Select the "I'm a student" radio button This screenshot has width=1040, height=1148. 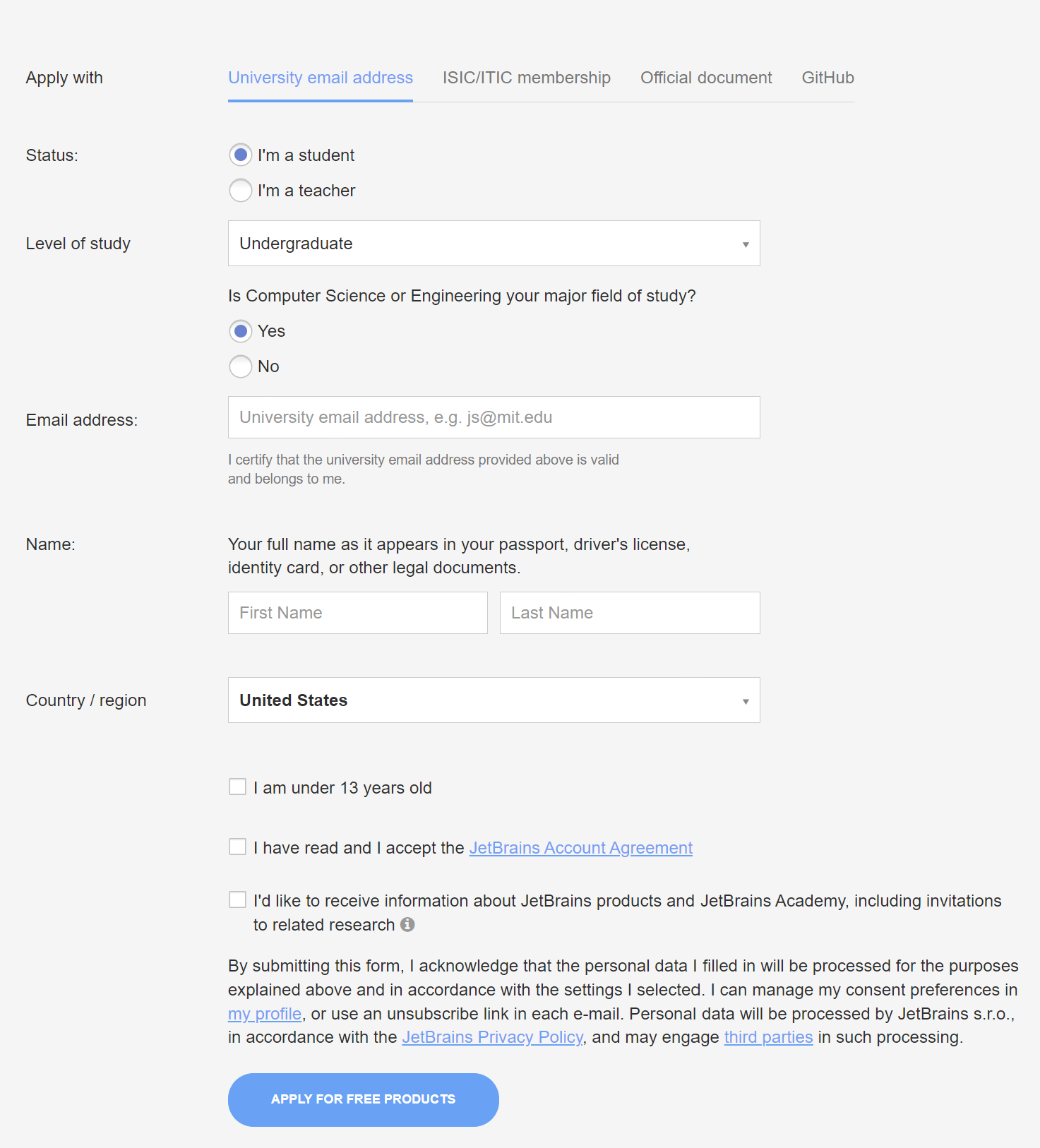click(x=240, y=155)
